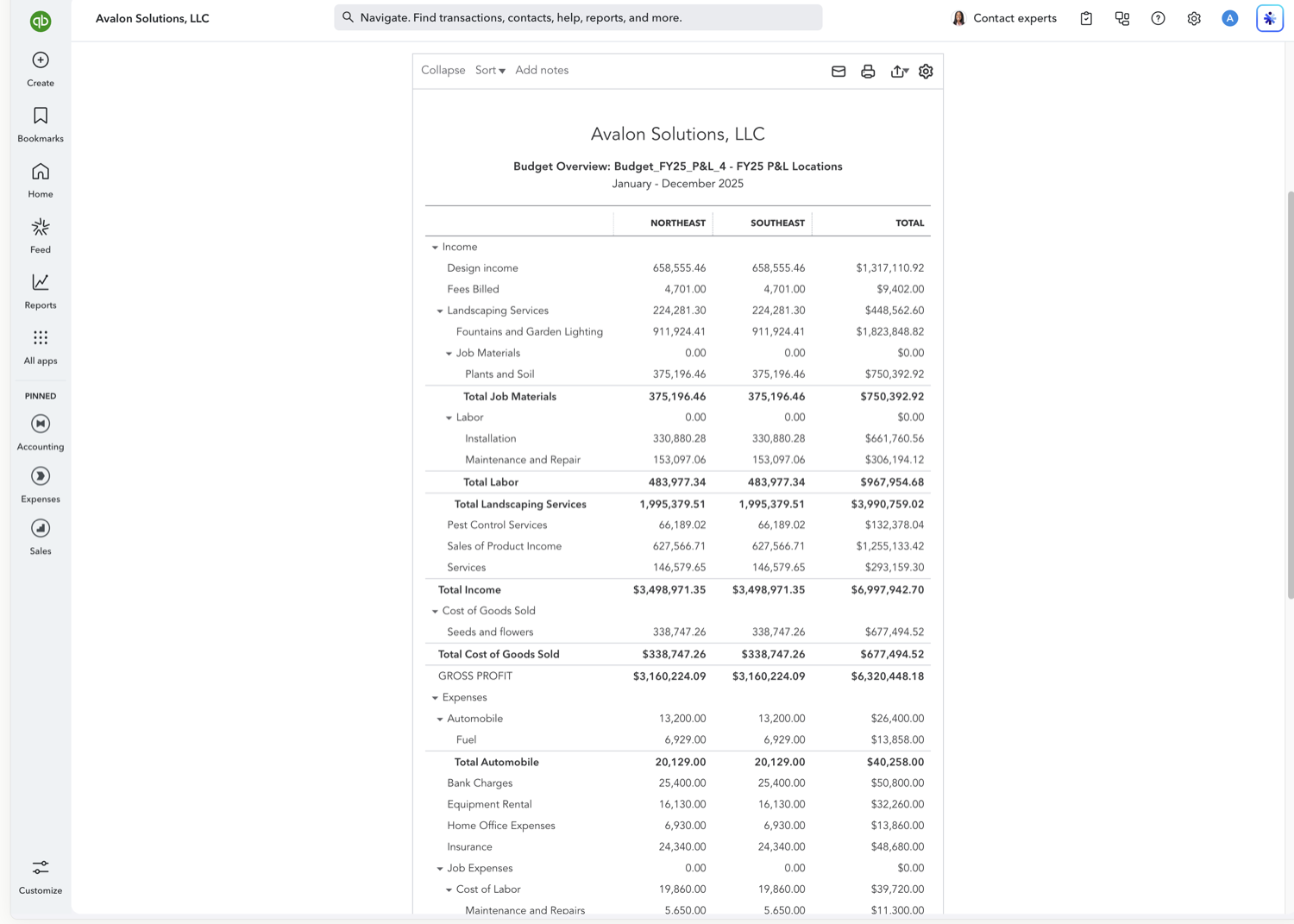Click Home Office Expenses label

point(501,826)
